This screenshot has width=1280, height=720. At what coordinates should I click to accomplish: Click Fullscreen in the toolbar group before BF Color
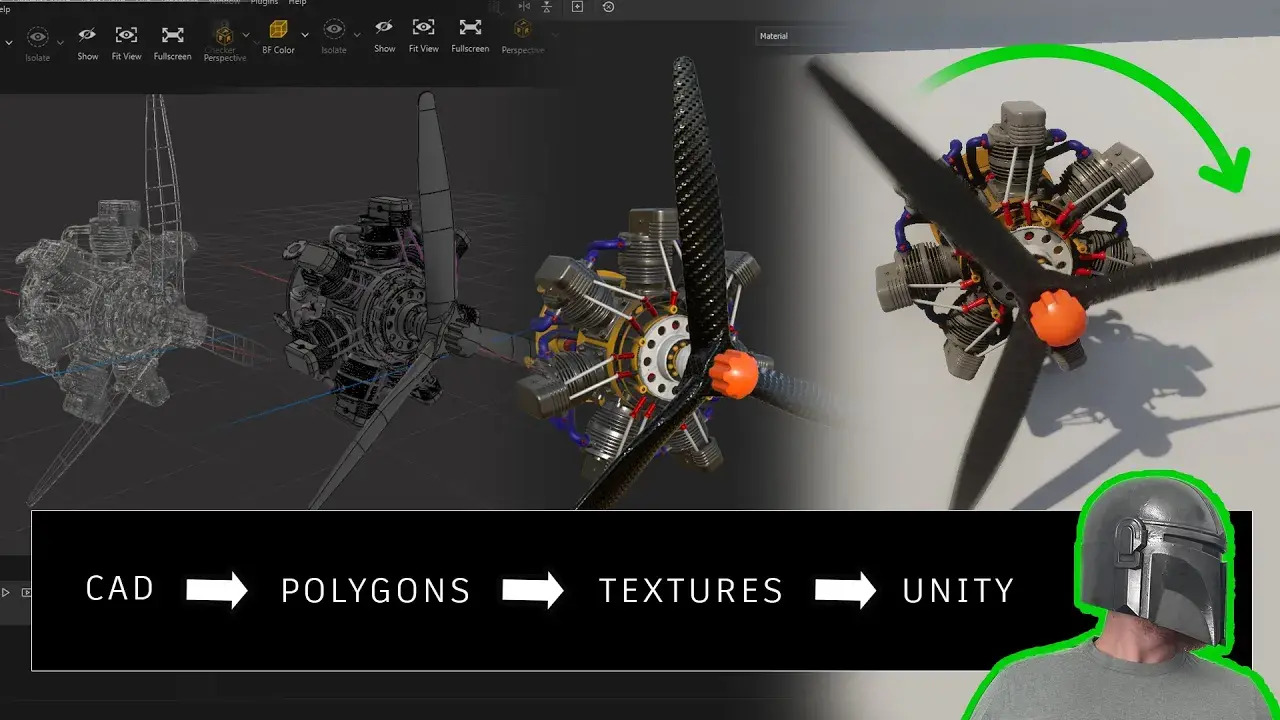pyautogui.click(x=172, y=34)
